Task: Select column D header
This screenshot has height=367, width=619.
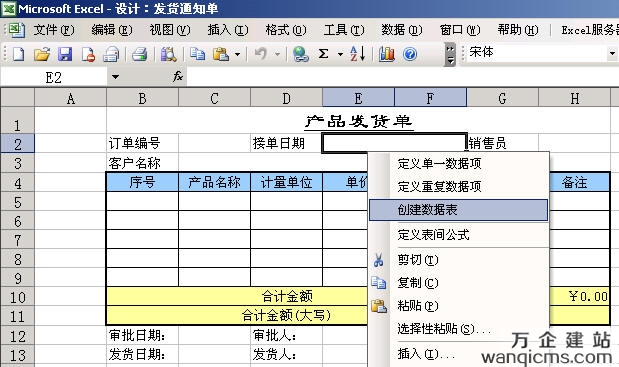Action: pyautogui.click(x=286, y=98)
